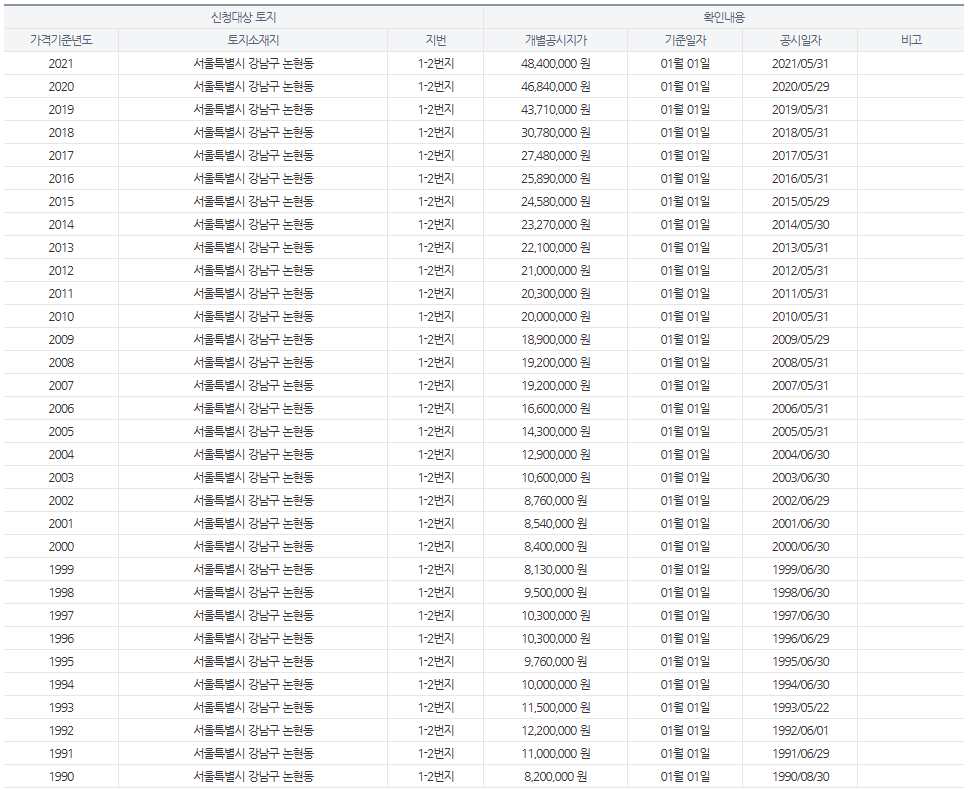Screen dimensions: 968x790
Task: Select the 2017 year cell
Action: [61, 156]
